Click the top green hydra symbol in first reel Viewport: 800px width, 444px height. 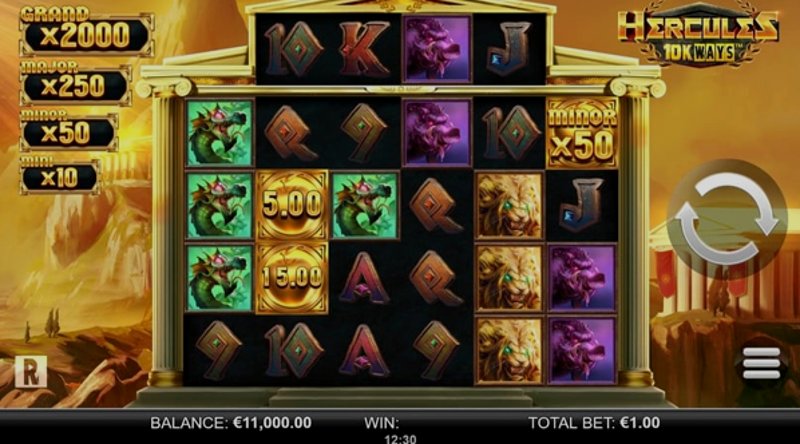click(219, 133)
